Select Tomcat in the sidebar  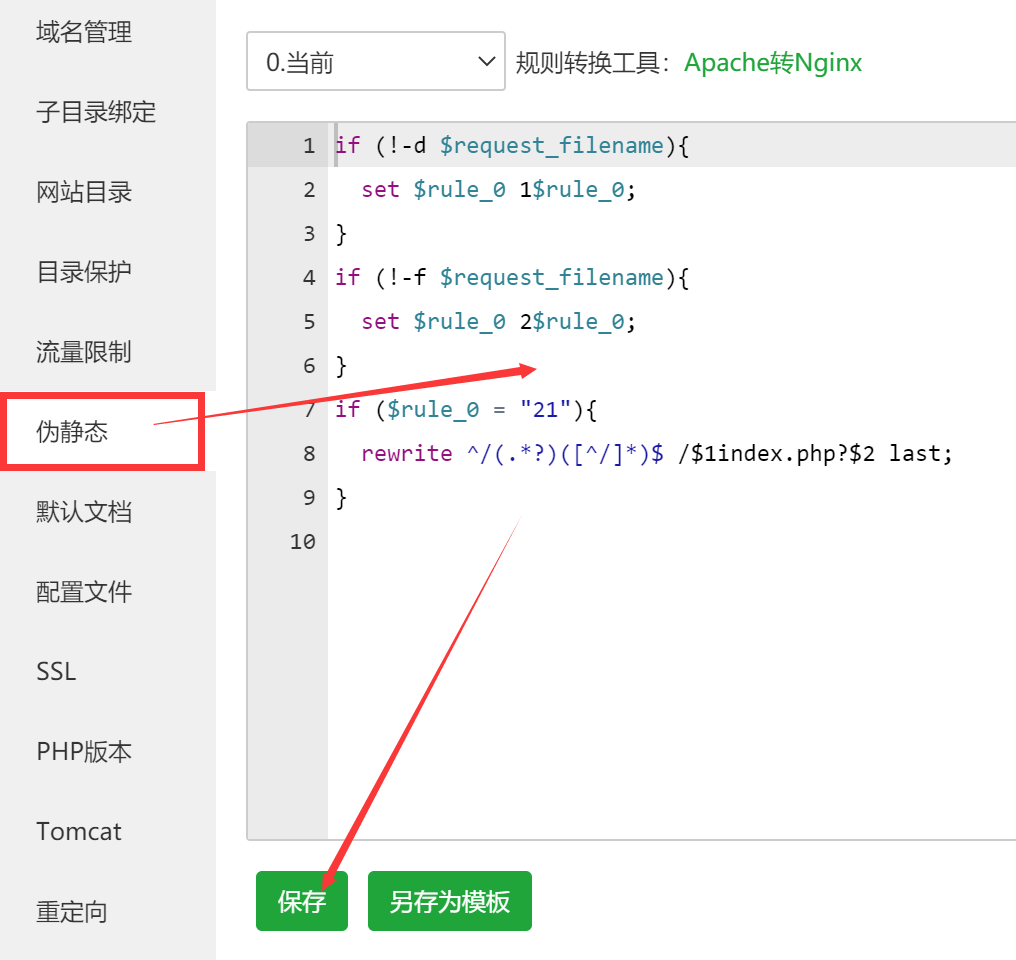point(79,832)
